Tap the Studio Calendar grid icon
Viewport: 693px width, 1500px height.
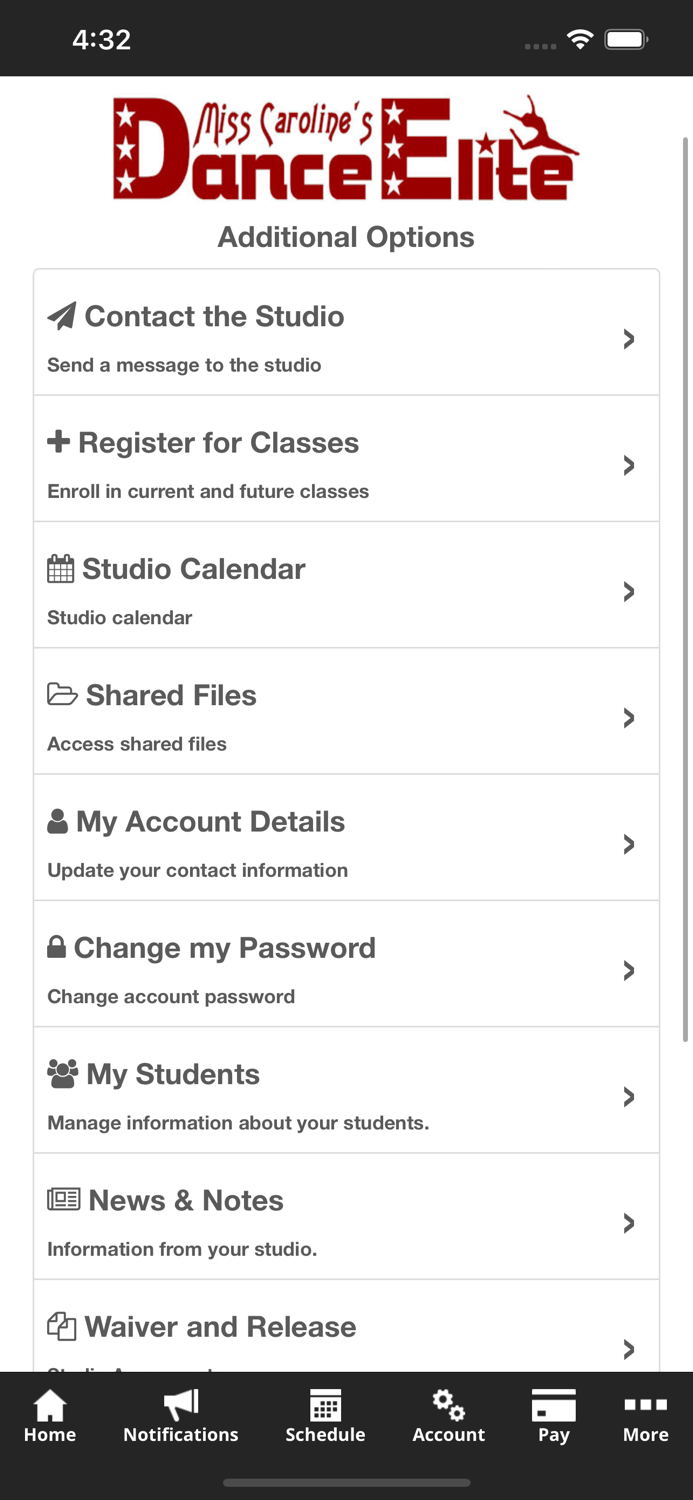click(61, 569)
